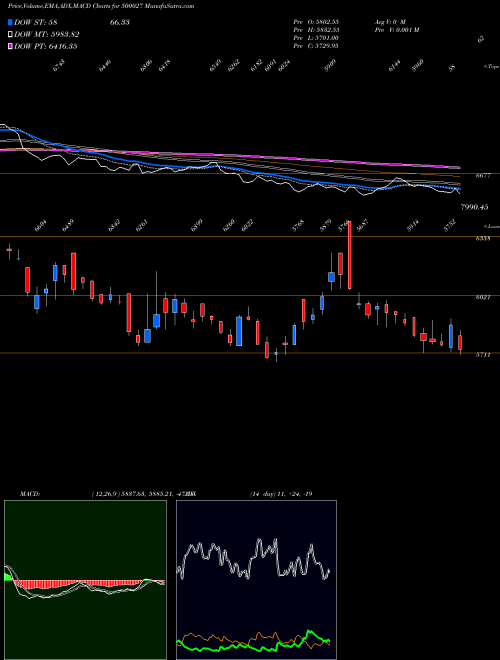Click the 'DOW ST: 58' label
Screen dimensions: 500x660
(36, 22)
